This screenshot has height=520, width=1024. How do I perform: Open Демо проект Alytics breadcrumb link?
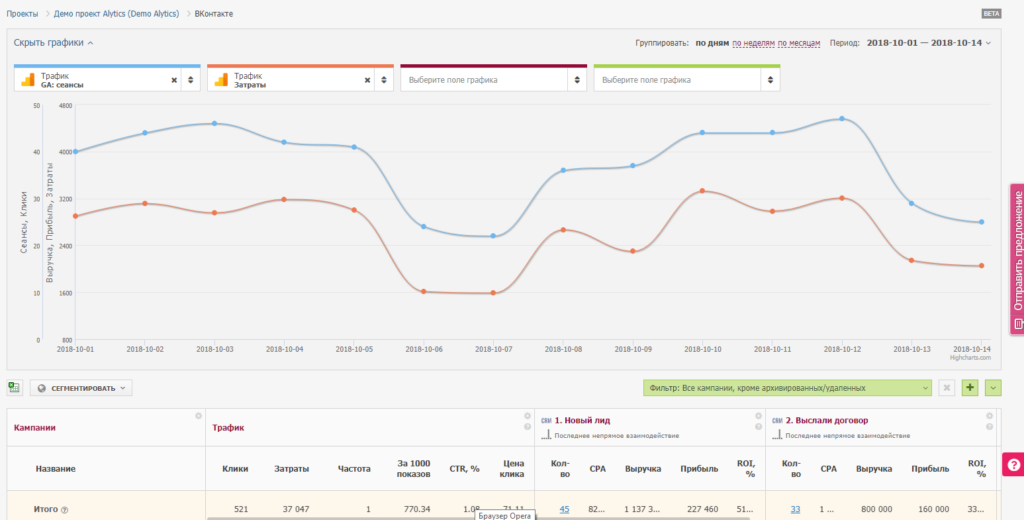coord(119,14)
